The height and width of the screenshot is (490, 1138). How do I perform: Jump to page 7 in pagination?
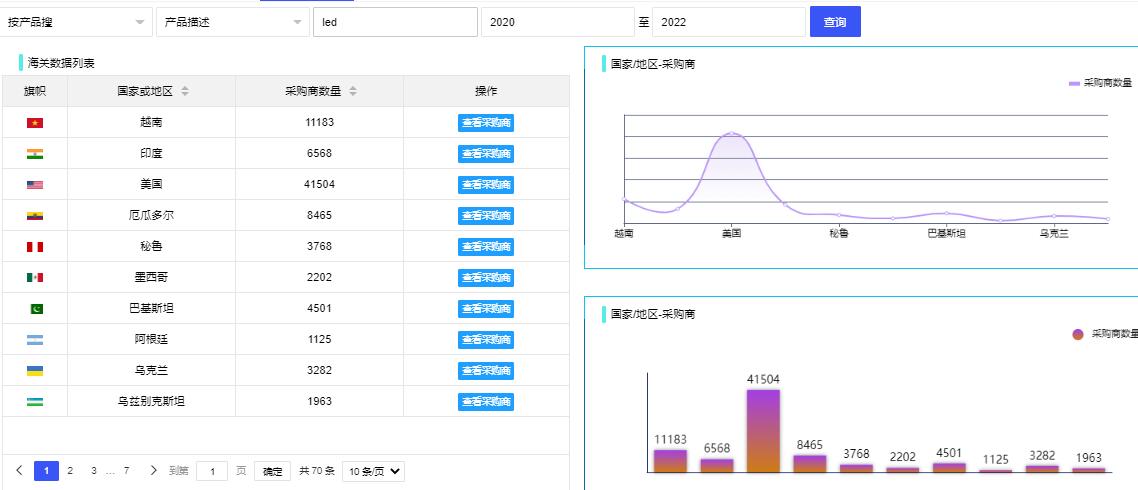coord(126,471)
